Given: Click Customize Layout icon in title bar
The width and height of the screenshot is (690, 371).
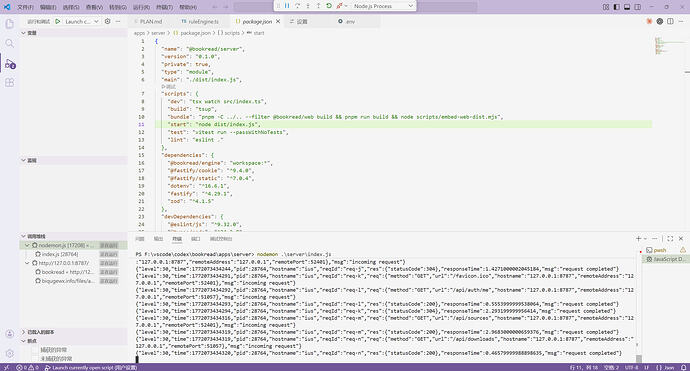Looking at the screenshot, I should pos(606,7).
